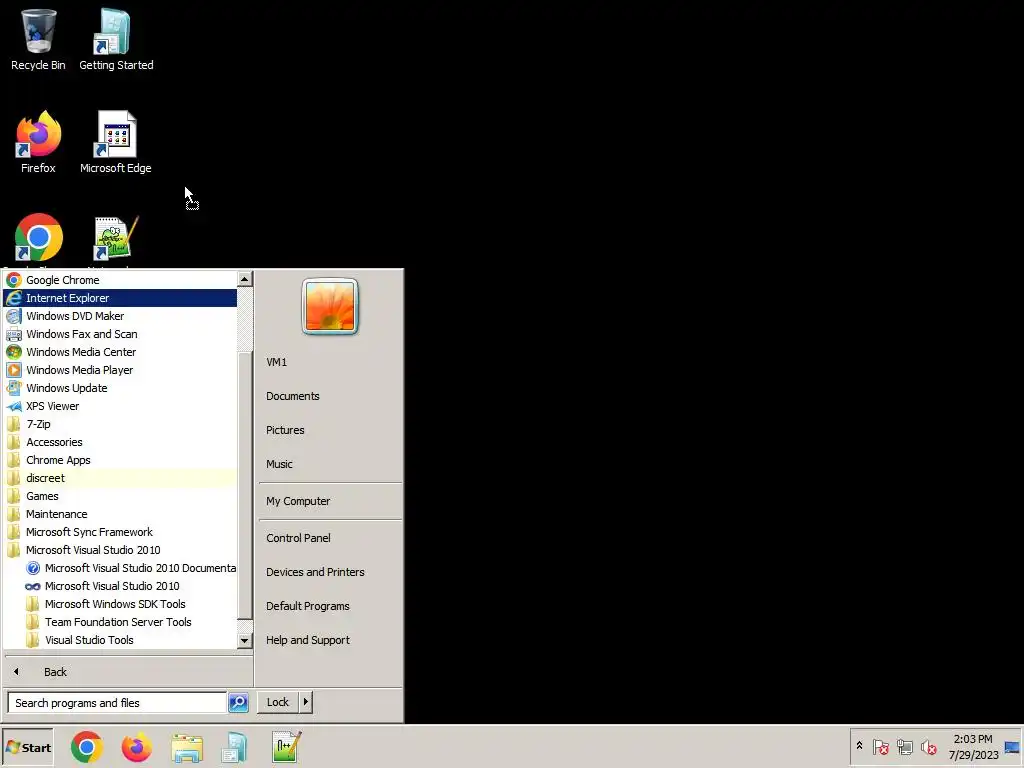Click the user account picture
Screen dimensions: 1024x768
[330, 306]
